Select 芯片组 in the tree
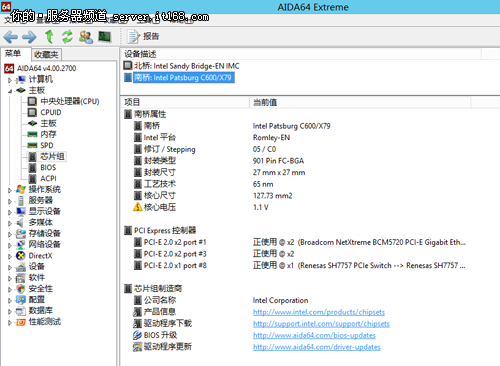 pos(52,156)
